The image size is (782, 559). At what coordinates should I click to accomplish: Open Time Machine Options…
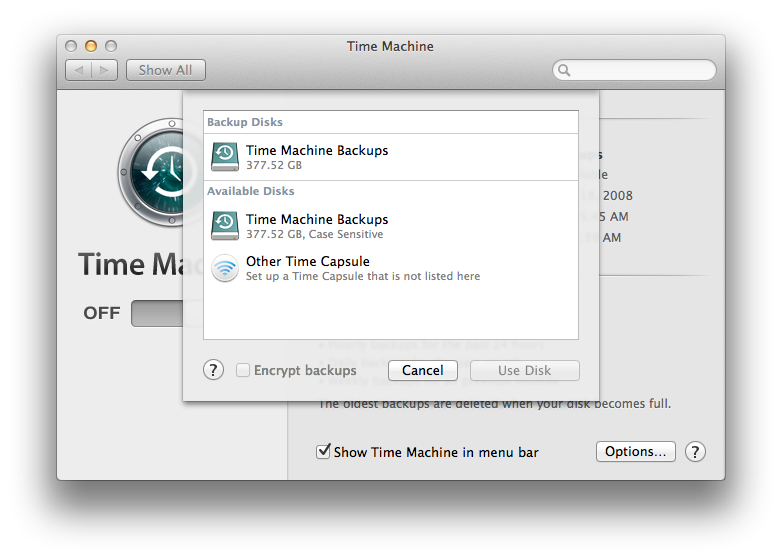(636, 452)
